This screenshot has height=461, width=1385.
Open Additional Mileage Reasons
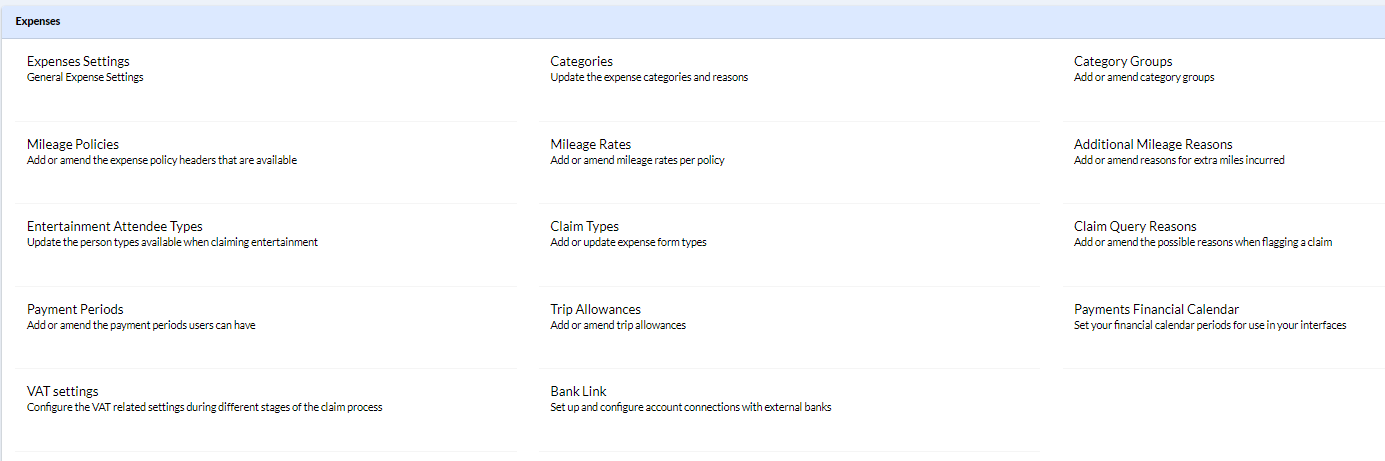coord(1153,144)
